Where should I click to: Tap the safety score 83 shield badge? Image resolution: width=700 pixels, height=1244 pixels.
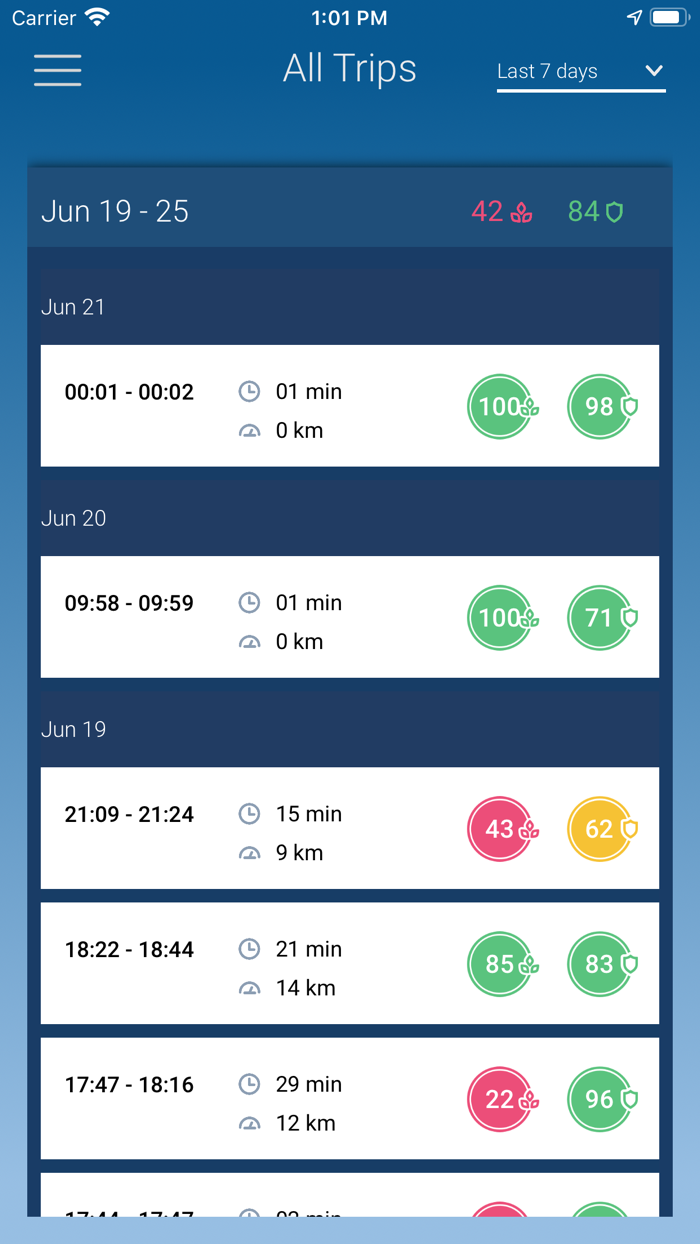point(600,963)
